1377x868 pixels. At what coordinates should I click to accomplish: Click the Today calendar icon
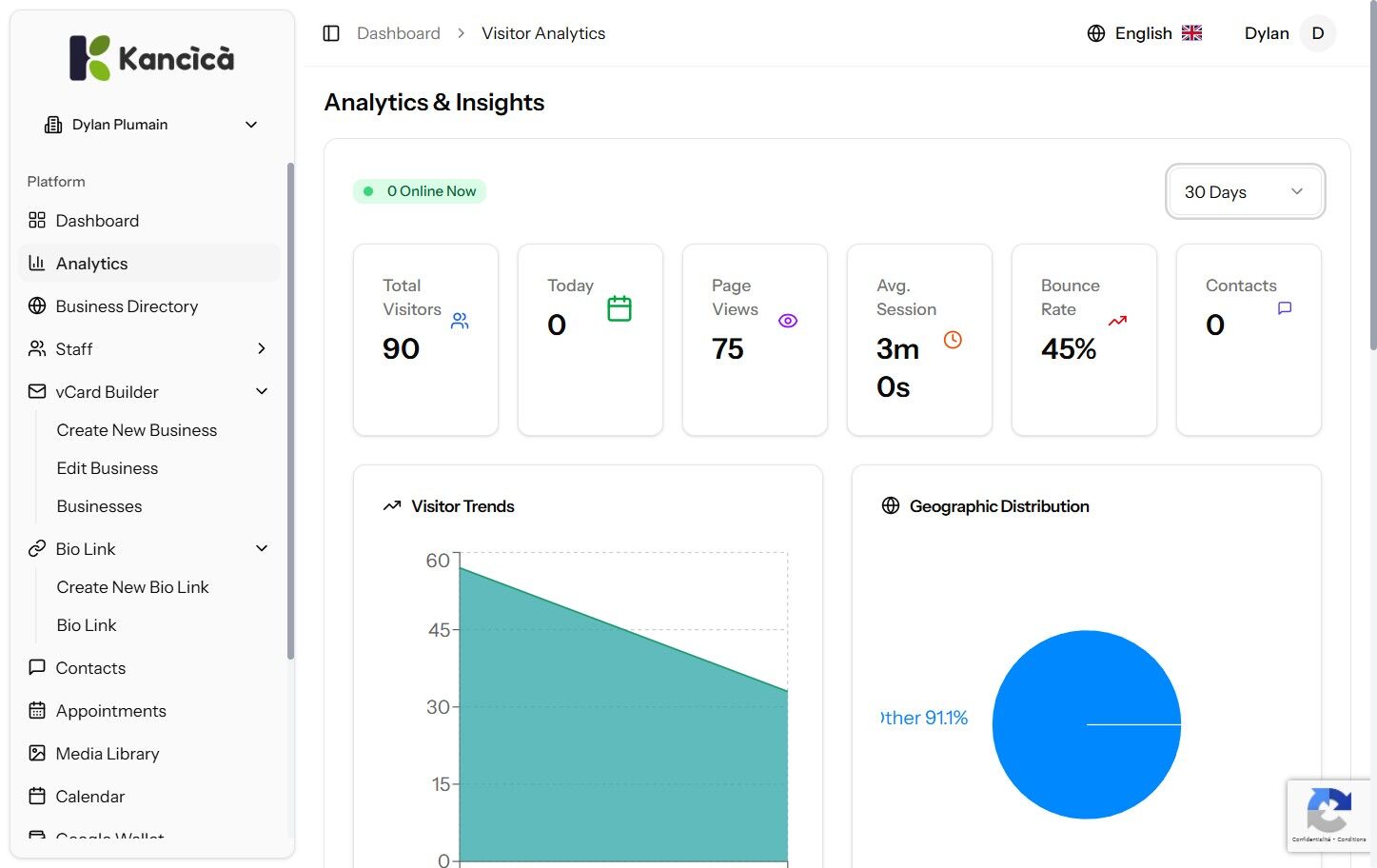click(620, 308)
